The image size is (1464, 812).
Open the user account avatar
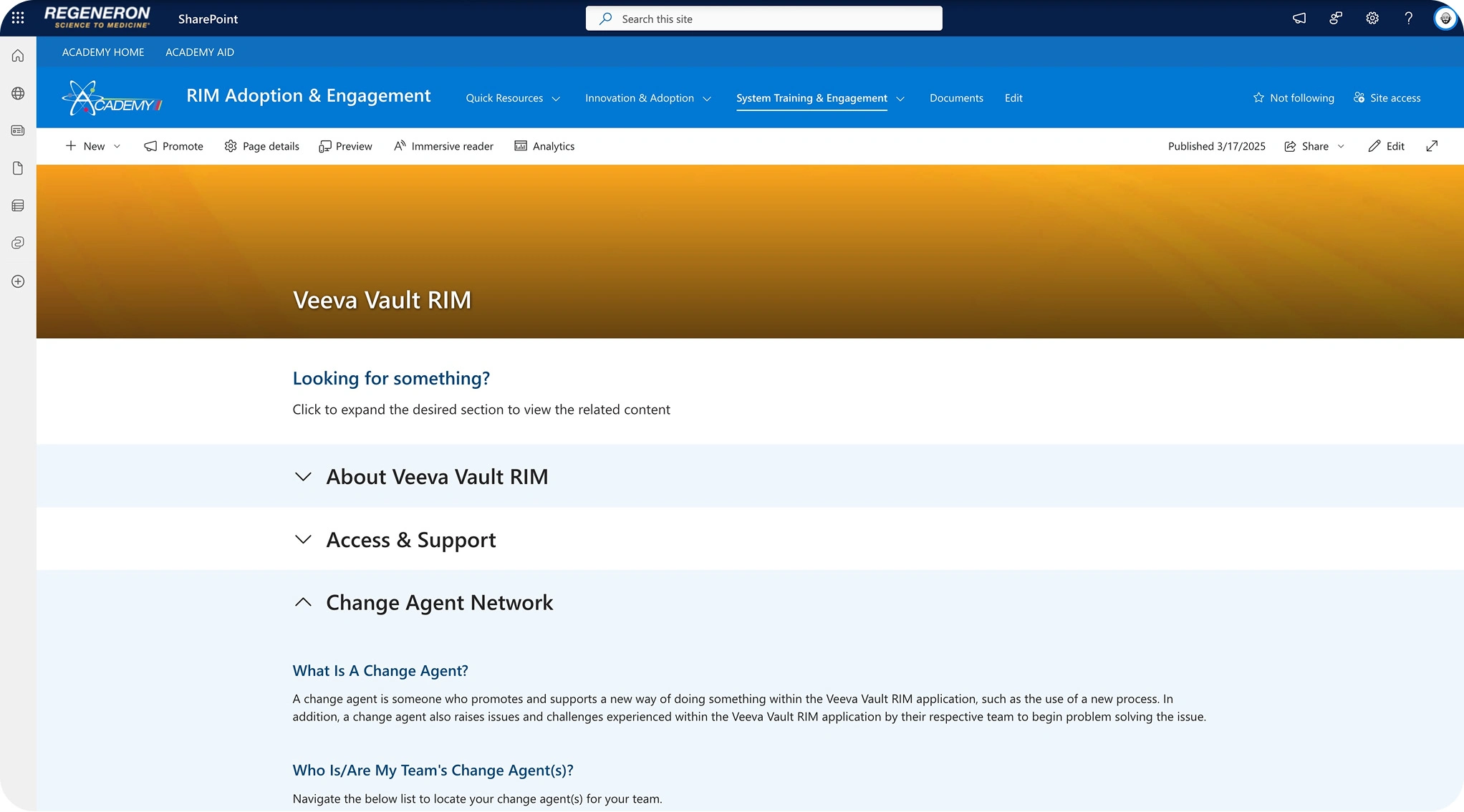tap(1445, 19)
